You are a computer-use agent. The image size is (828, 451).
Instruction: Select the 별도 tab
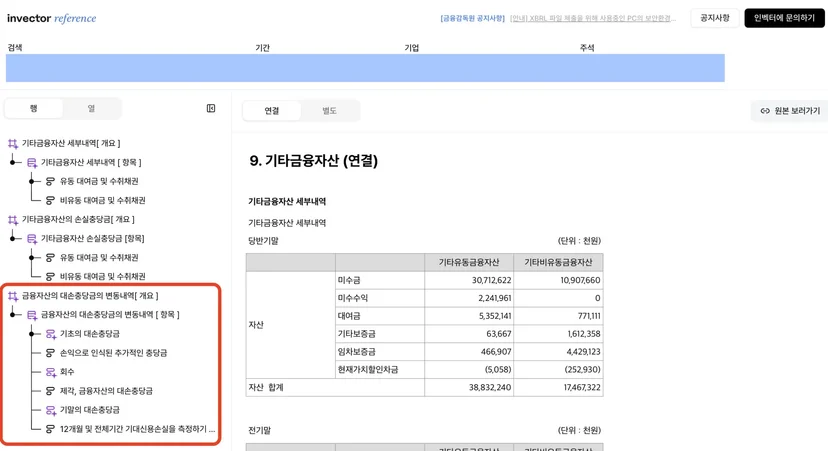point(330,111)
